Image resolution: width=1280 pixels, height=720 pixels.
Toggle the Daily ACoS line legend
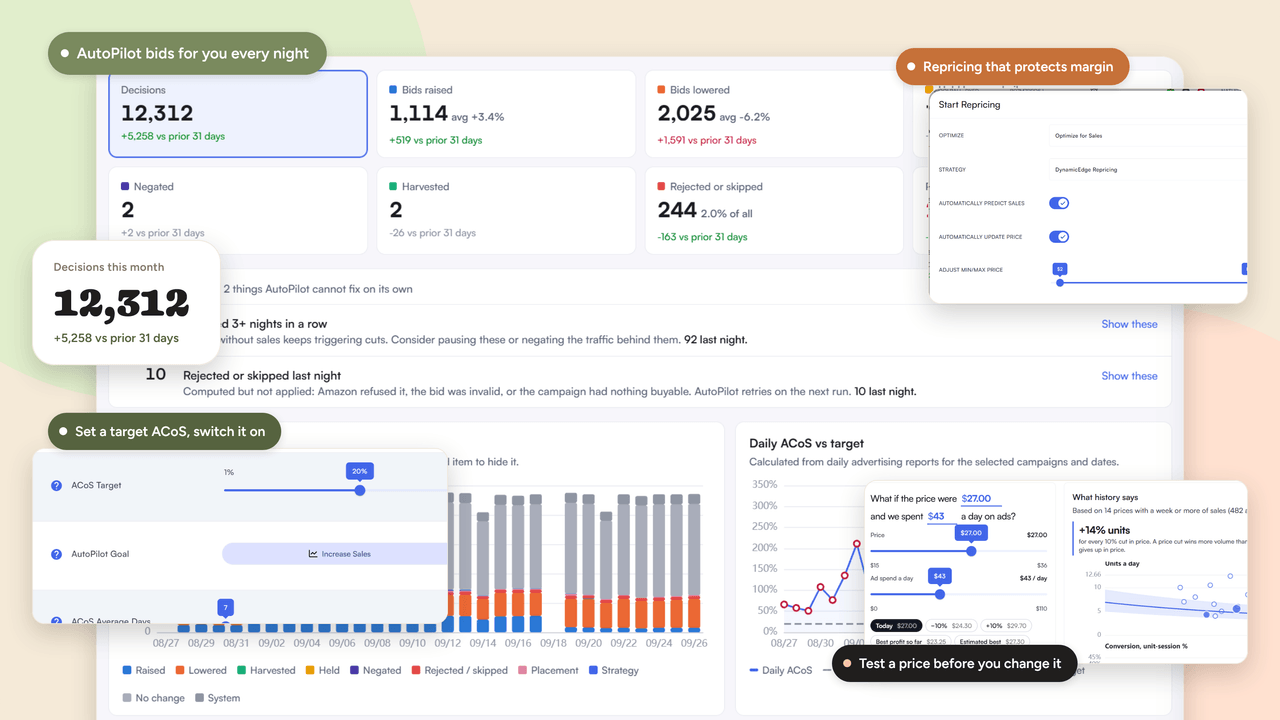click(x=781, y=670)
